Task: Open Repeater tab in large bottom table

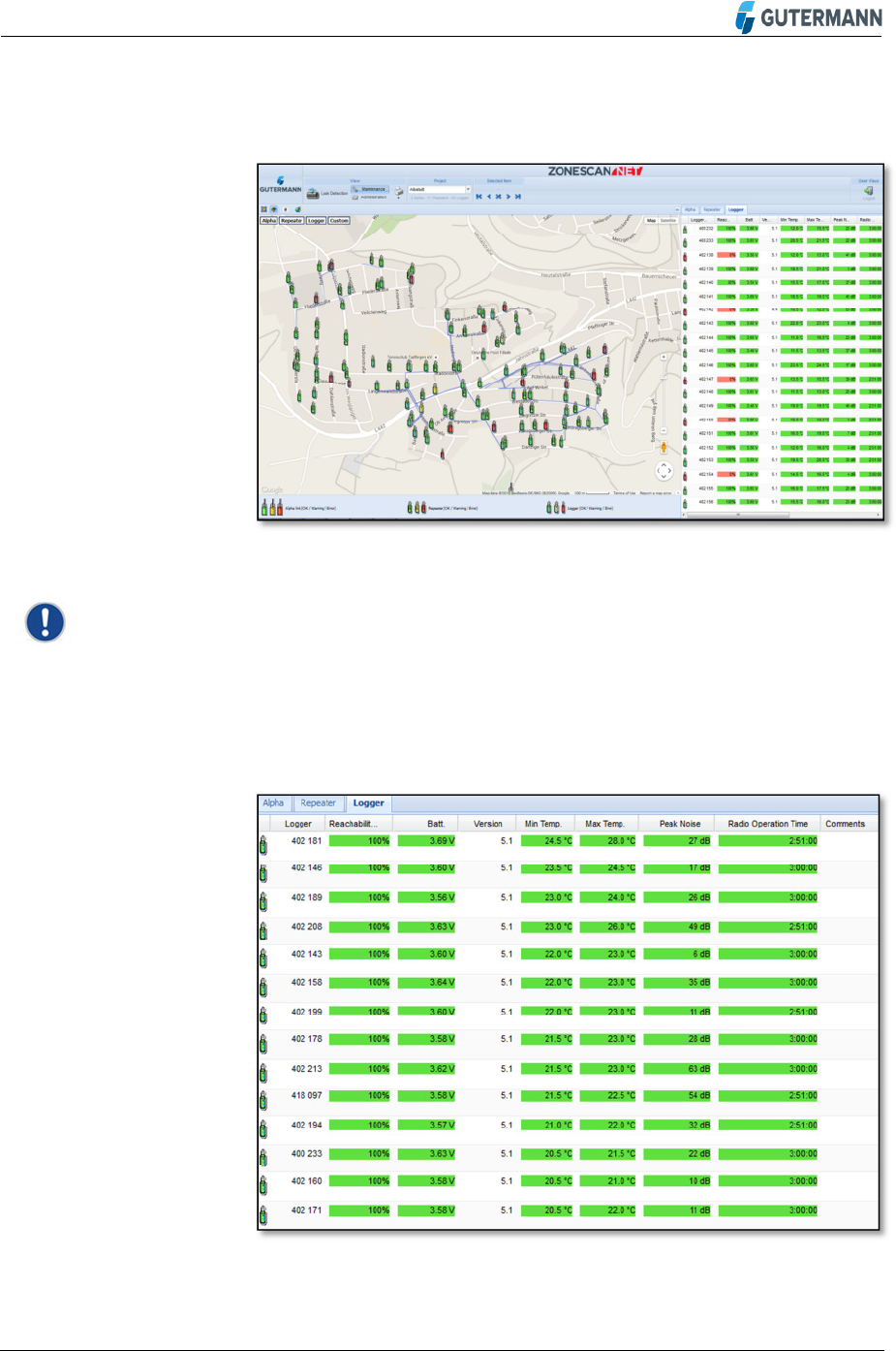Action: coord(318,803)
